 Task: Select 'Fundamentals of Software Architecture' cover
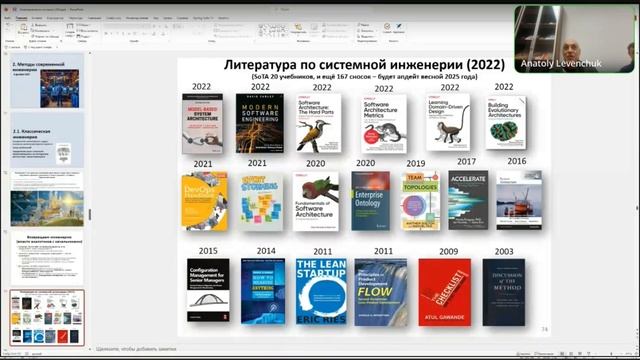pos(316,201)
